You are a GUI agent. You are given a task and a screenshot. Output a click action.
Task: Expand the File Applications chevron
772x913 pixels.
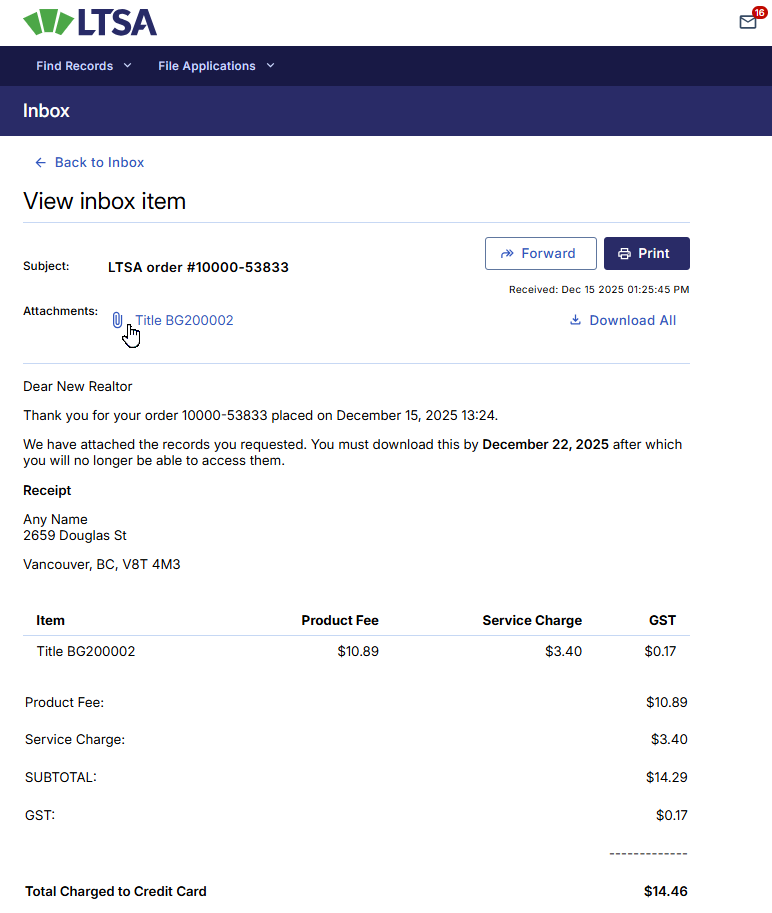pos(270,66)
